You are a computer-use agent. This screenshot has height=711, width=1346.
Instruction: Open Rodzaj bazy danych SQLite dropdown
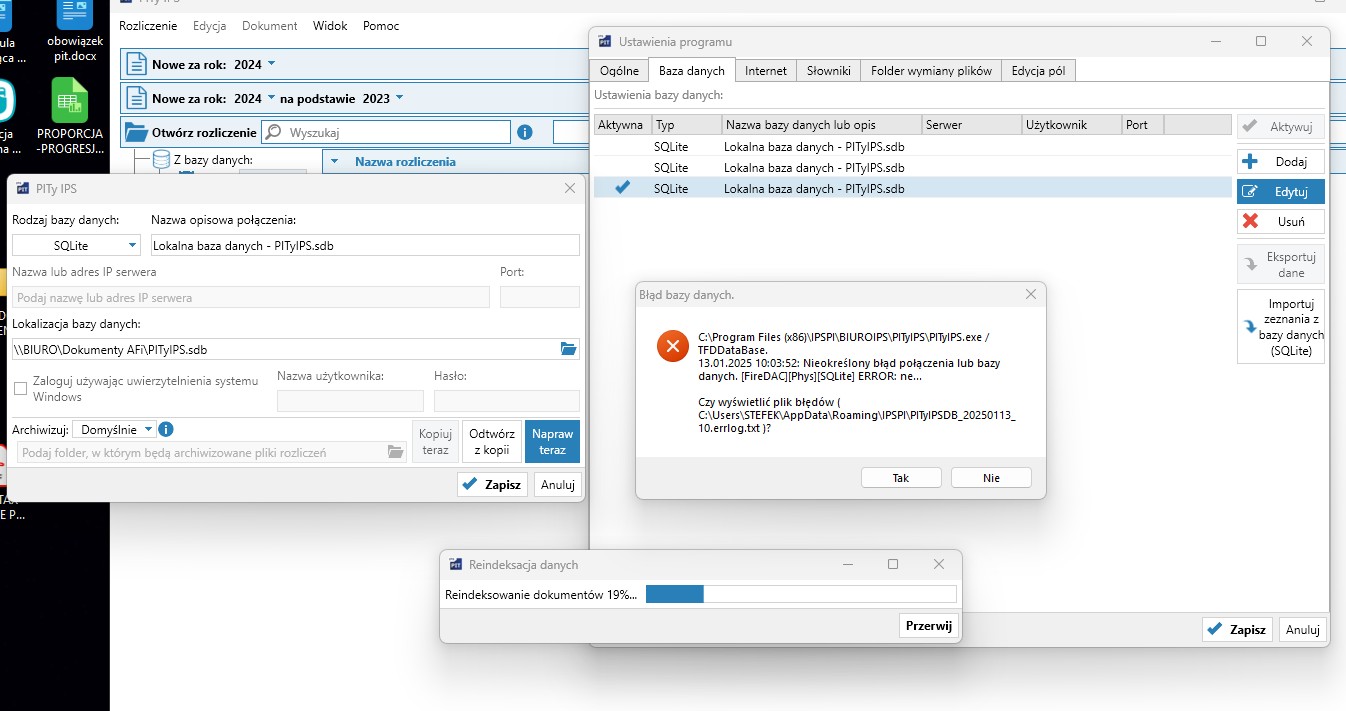click(77, 245)
